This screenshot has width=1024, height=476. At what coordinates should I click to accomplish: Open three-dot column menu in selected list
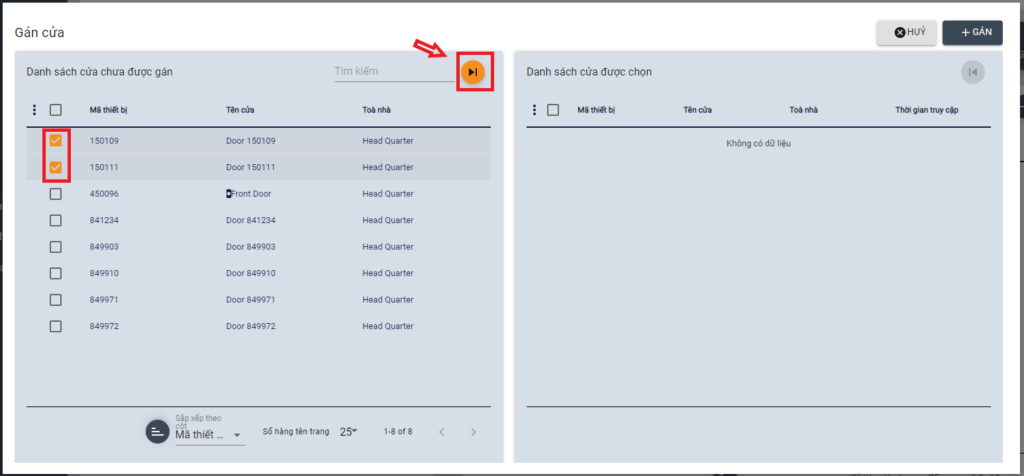534,110
